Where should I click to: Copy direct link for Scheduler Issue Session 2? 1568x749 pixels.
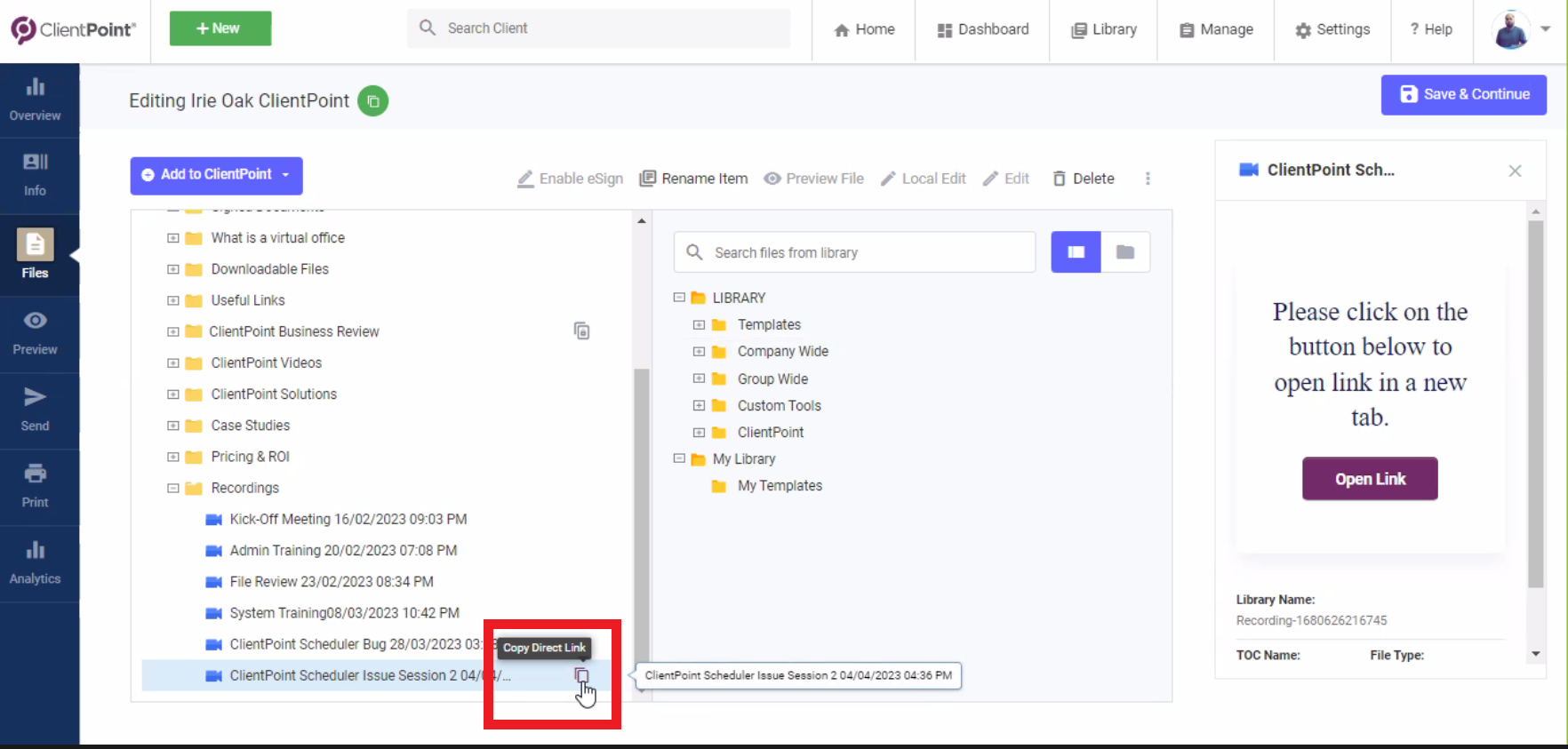[x=582, y=676]
